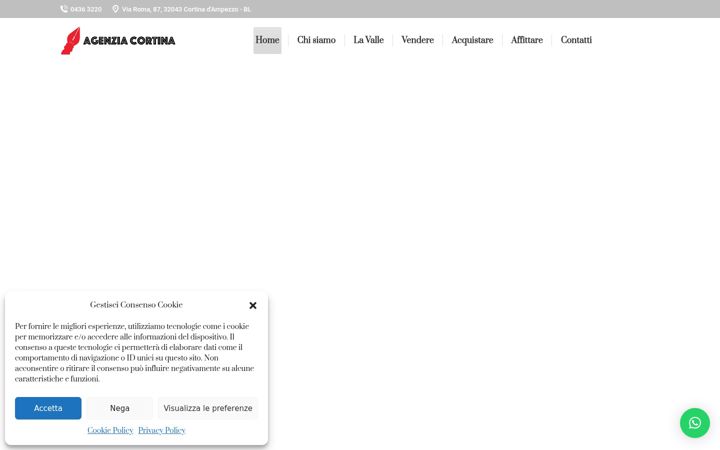Click phone number 0436 3220

86,9
